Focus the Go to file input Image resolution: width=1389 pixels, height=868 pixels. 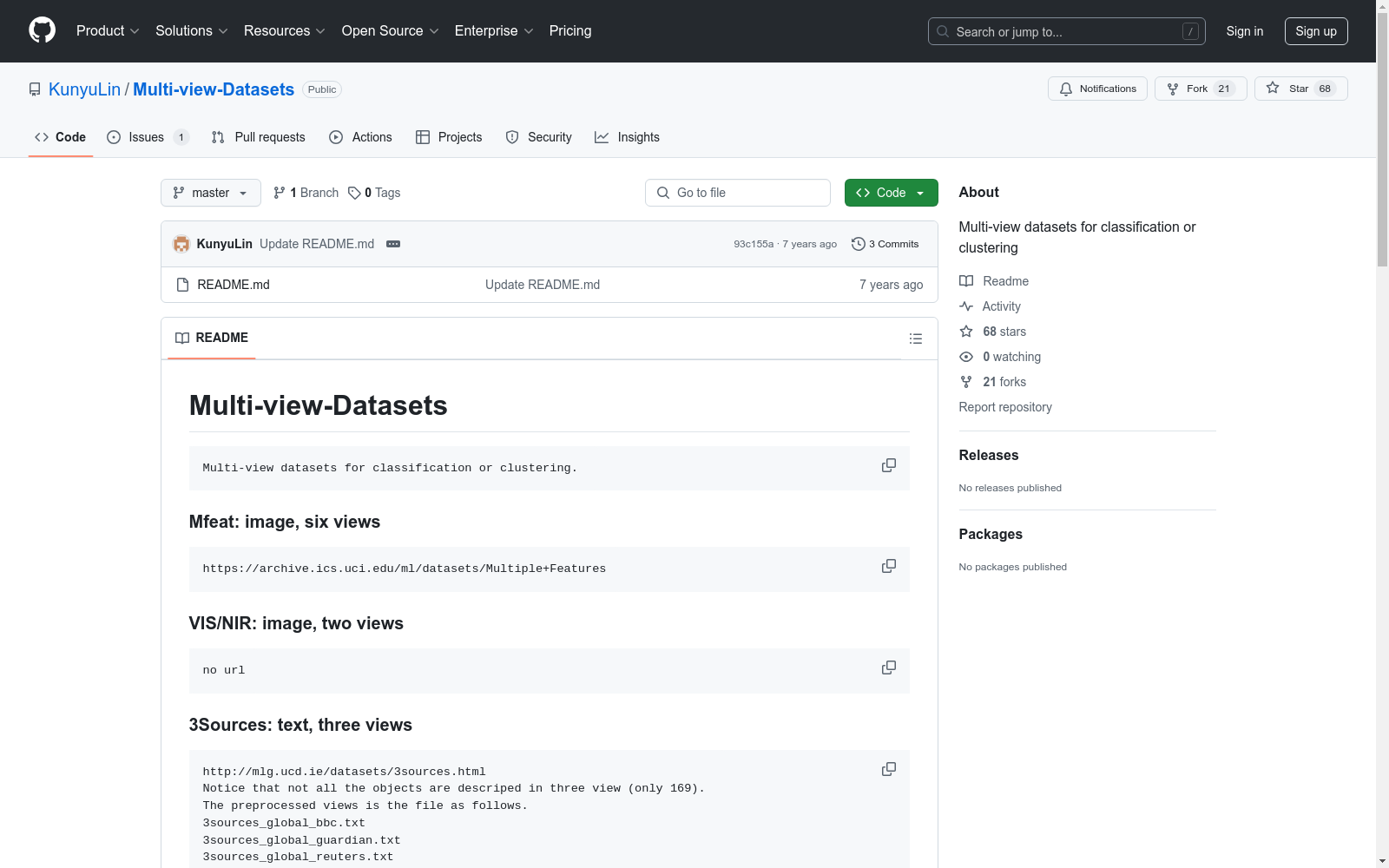coord(738,193)
